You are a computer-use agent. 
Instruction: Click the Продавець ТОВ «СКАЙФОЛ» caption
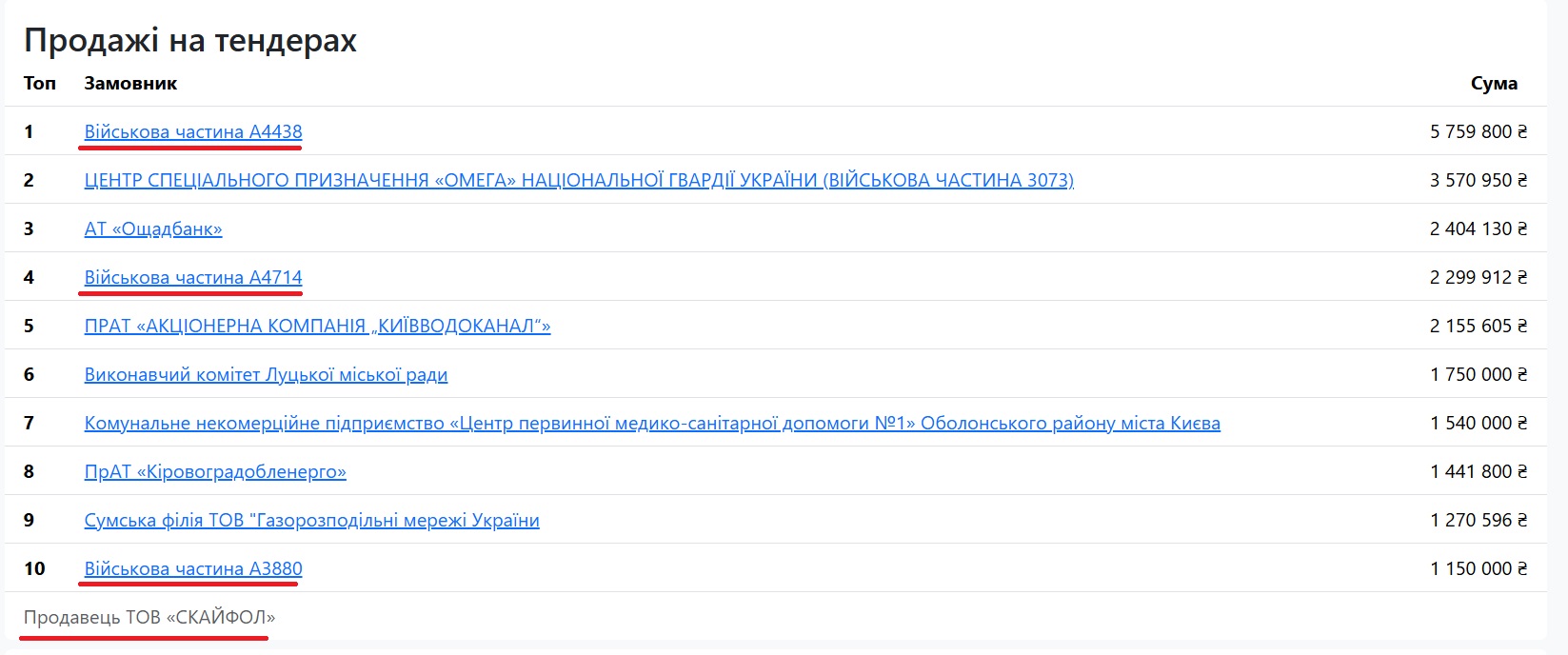pos(149,617)
